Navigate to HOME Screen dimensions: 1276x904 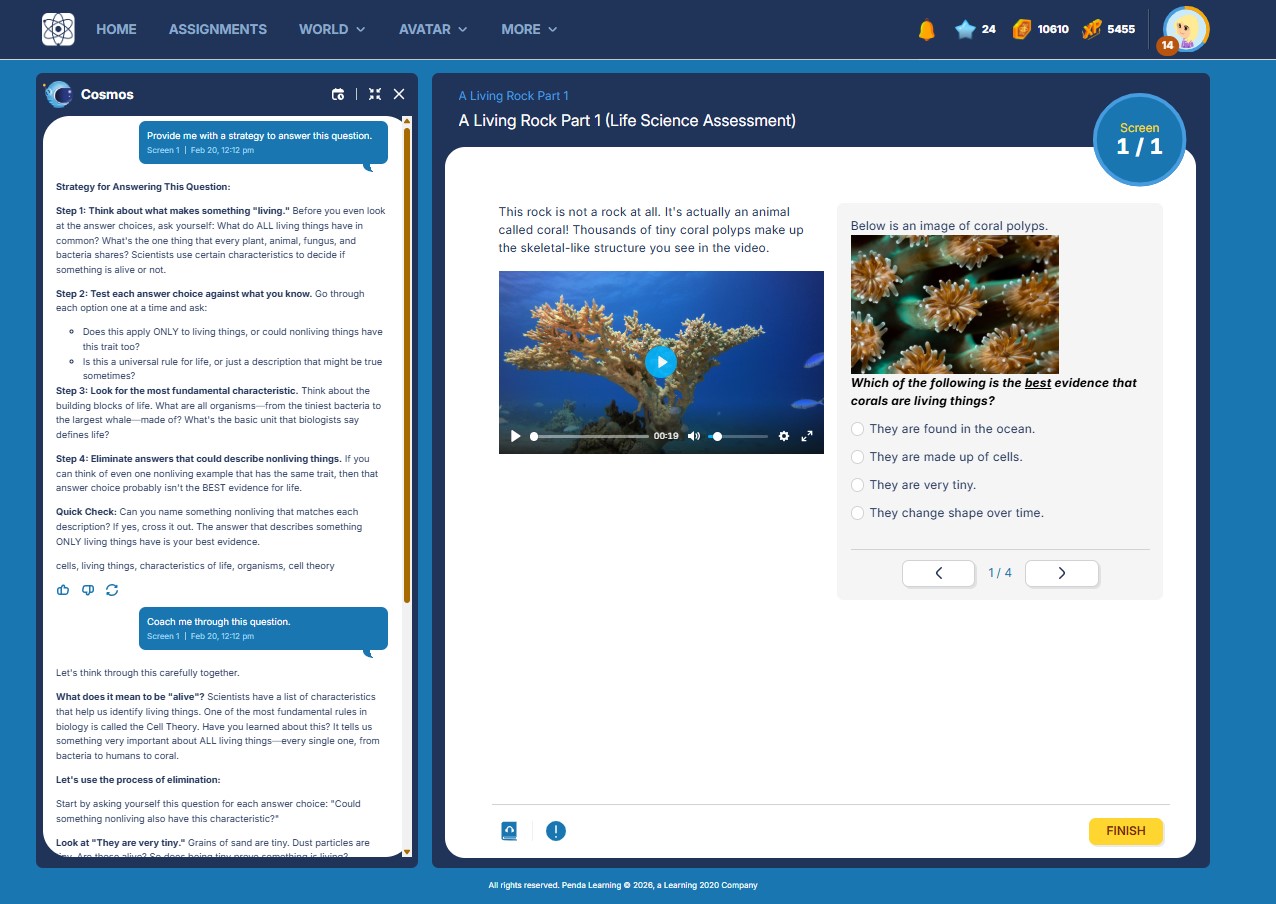pos(116,29)
